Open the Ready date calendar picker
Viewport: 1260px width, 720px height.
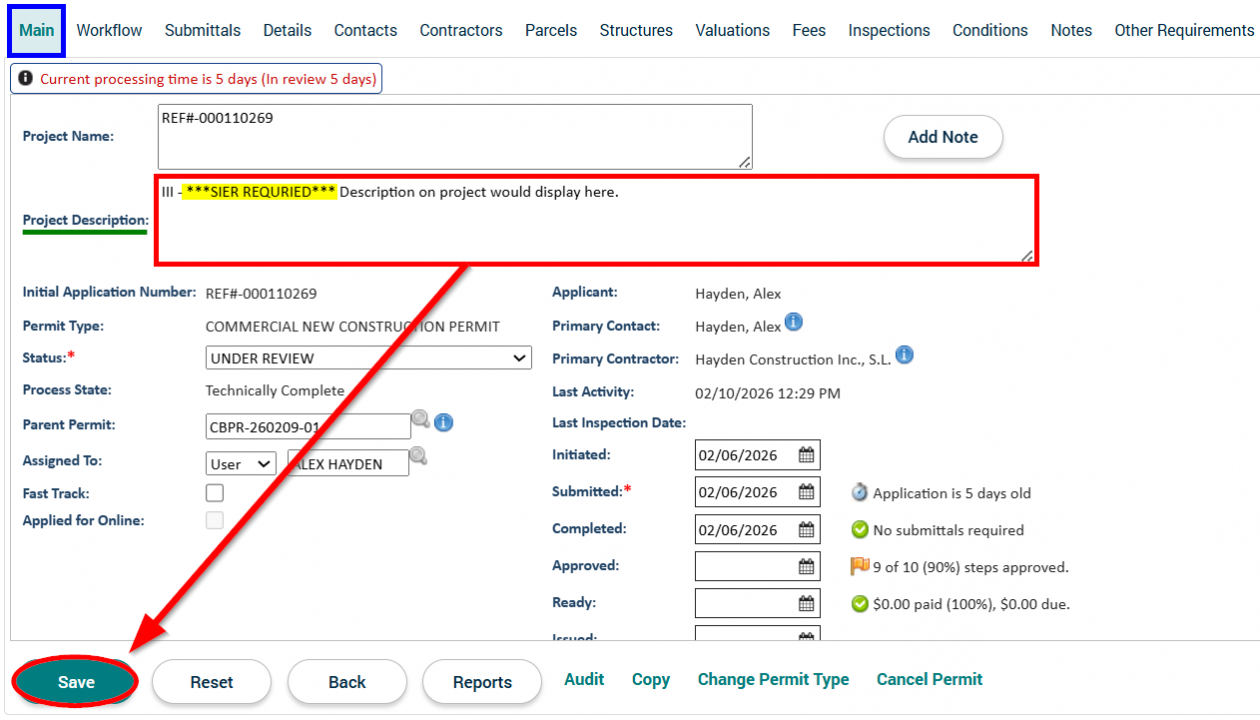click(806, 604)
